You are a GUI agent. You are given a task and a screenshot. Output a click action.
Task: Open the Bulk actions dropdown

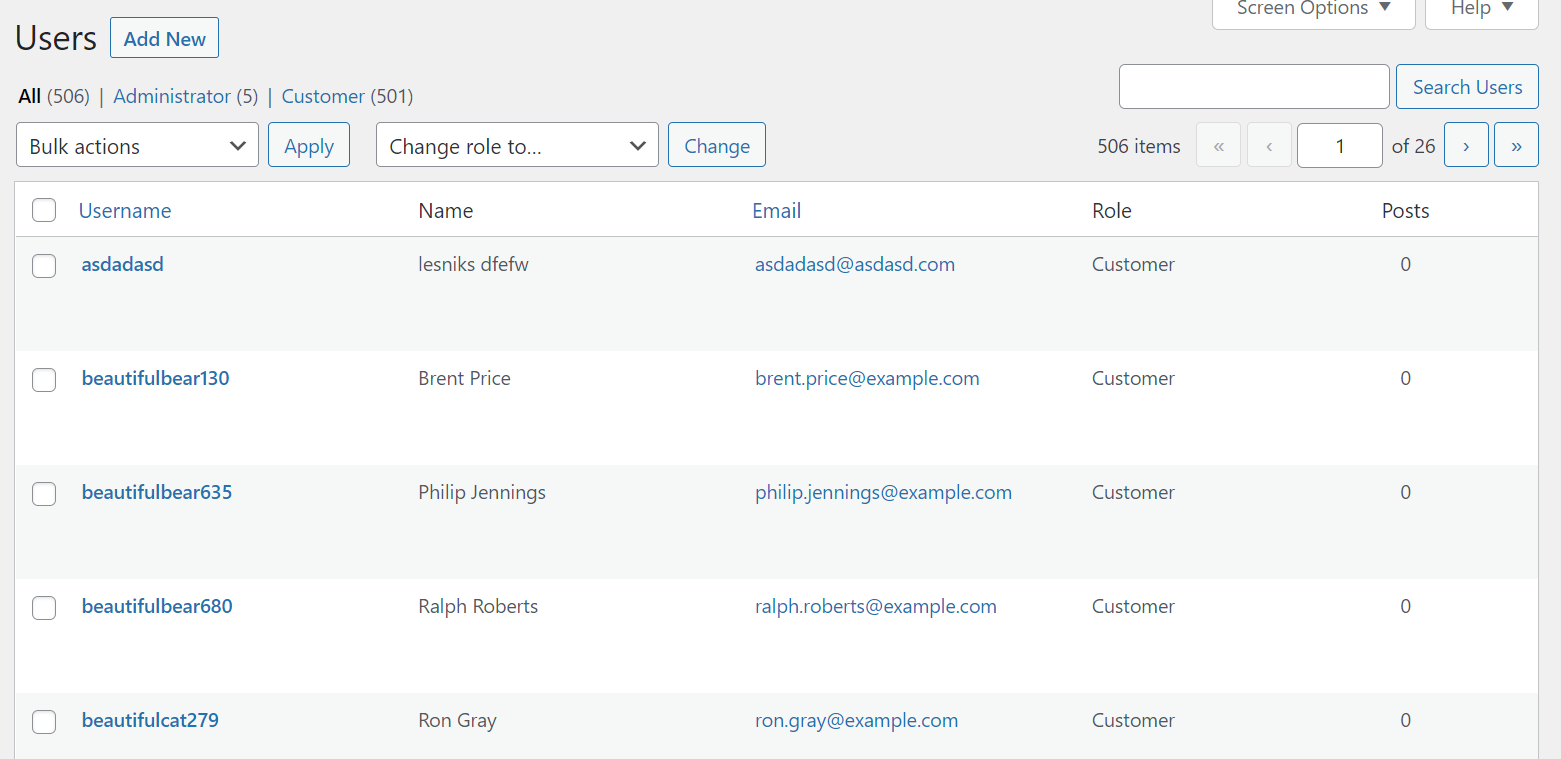coord(137,145)
